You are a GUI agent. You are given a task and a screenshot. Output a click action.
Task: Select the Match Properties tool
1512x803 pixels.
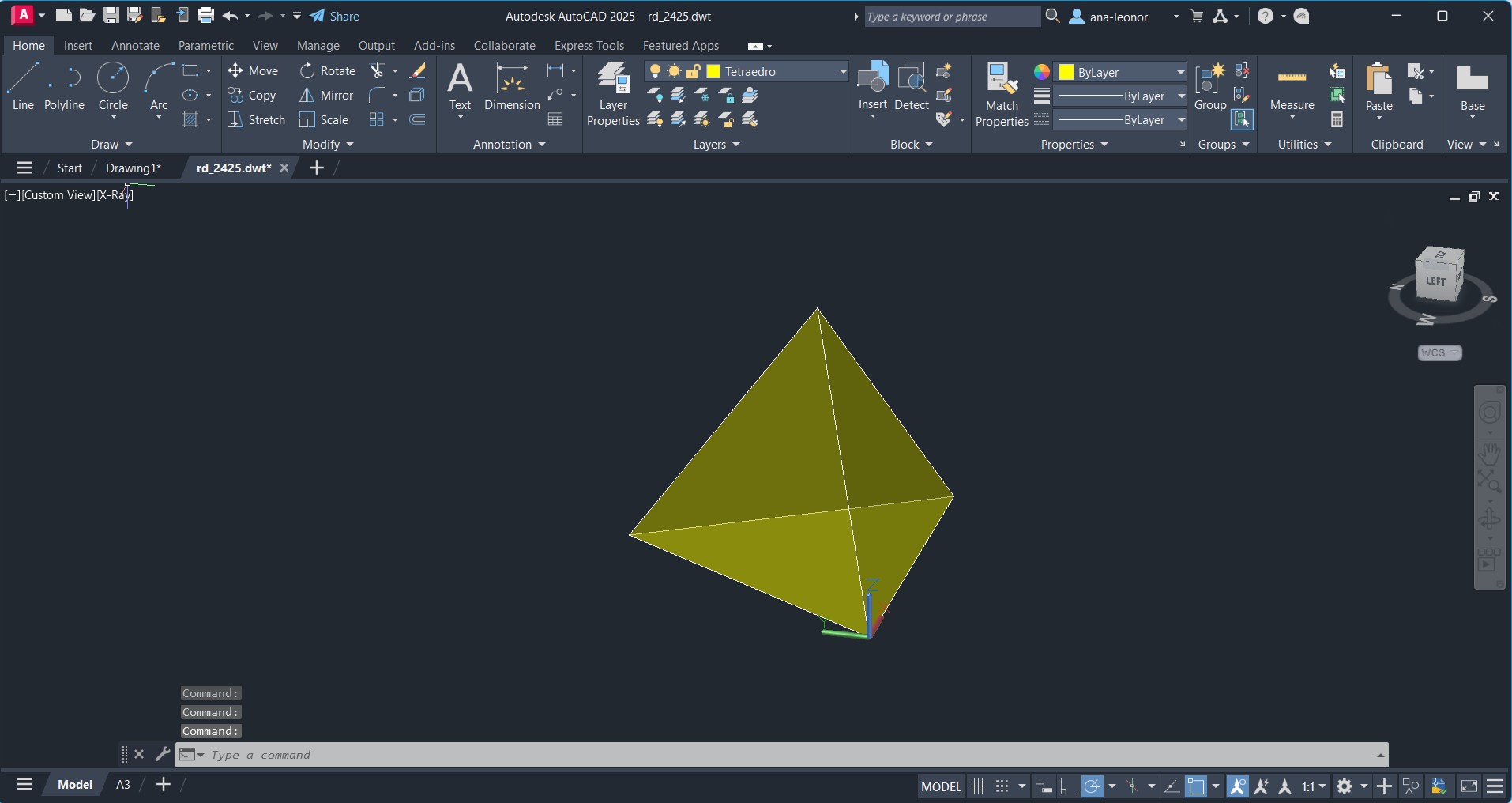[x=1001, y=94]
